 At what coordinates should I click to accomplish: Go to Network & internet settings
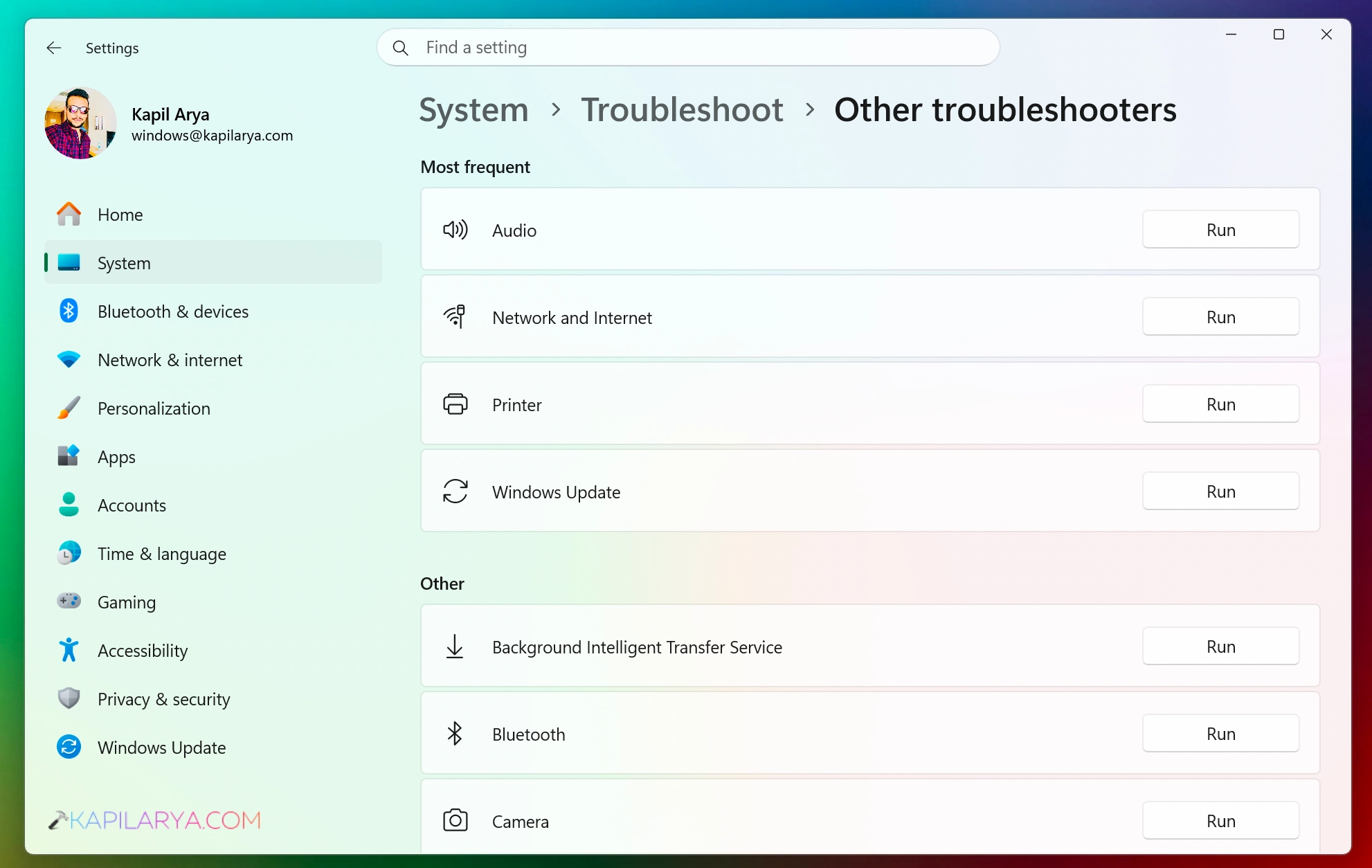pyautogui.click(x=213, y=360)
